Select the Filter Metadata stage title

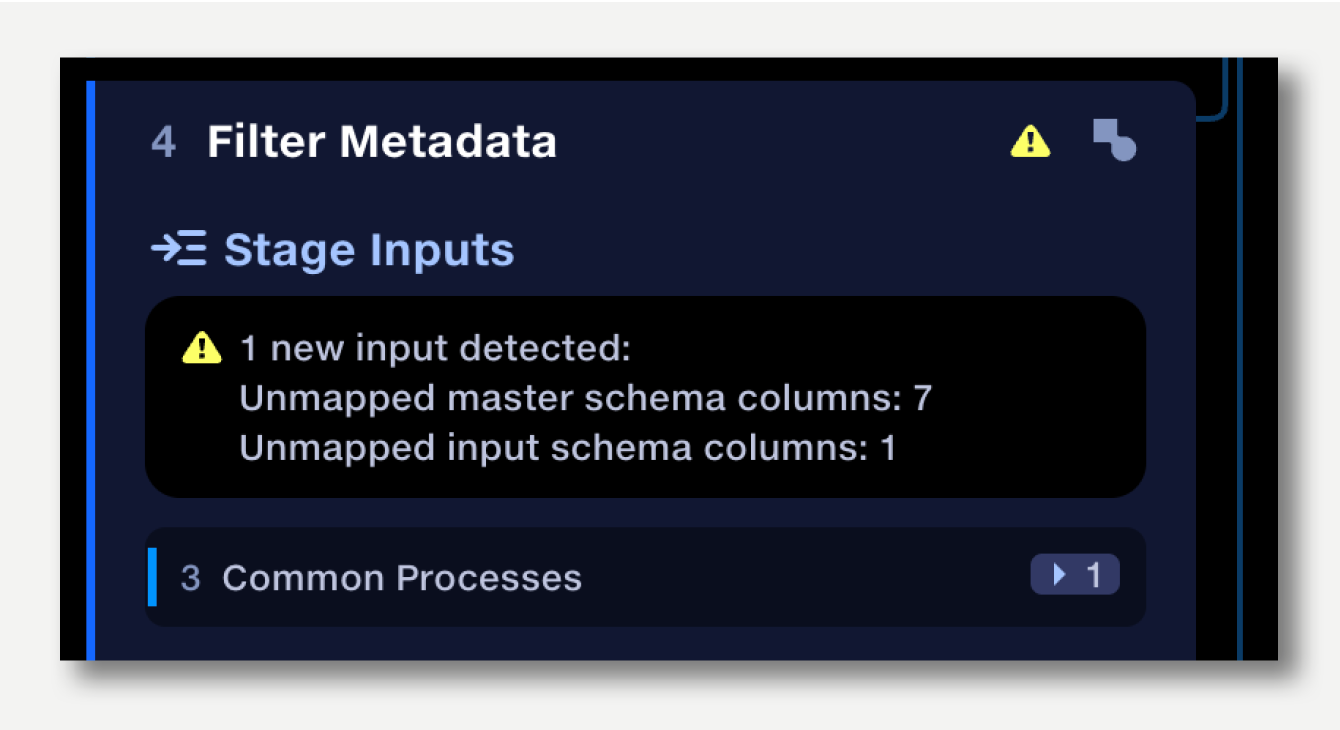(x=382, y=142)
